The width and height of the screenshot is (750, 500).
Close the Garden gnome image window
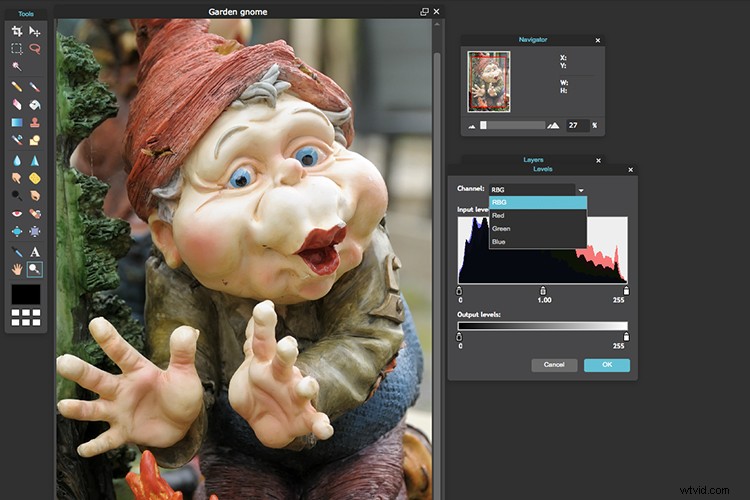436,12
